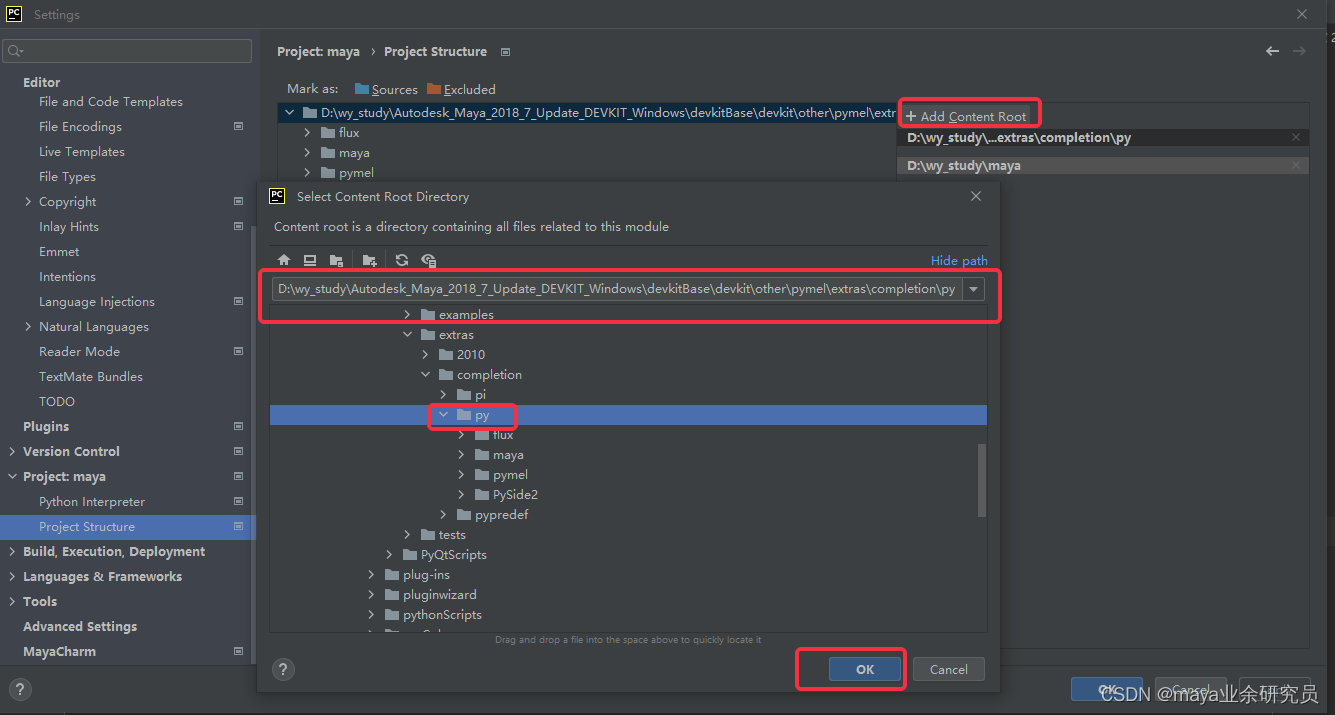The image size is (1335, 715).
Task: Expand the examples folder
Action: pos(407,314)
